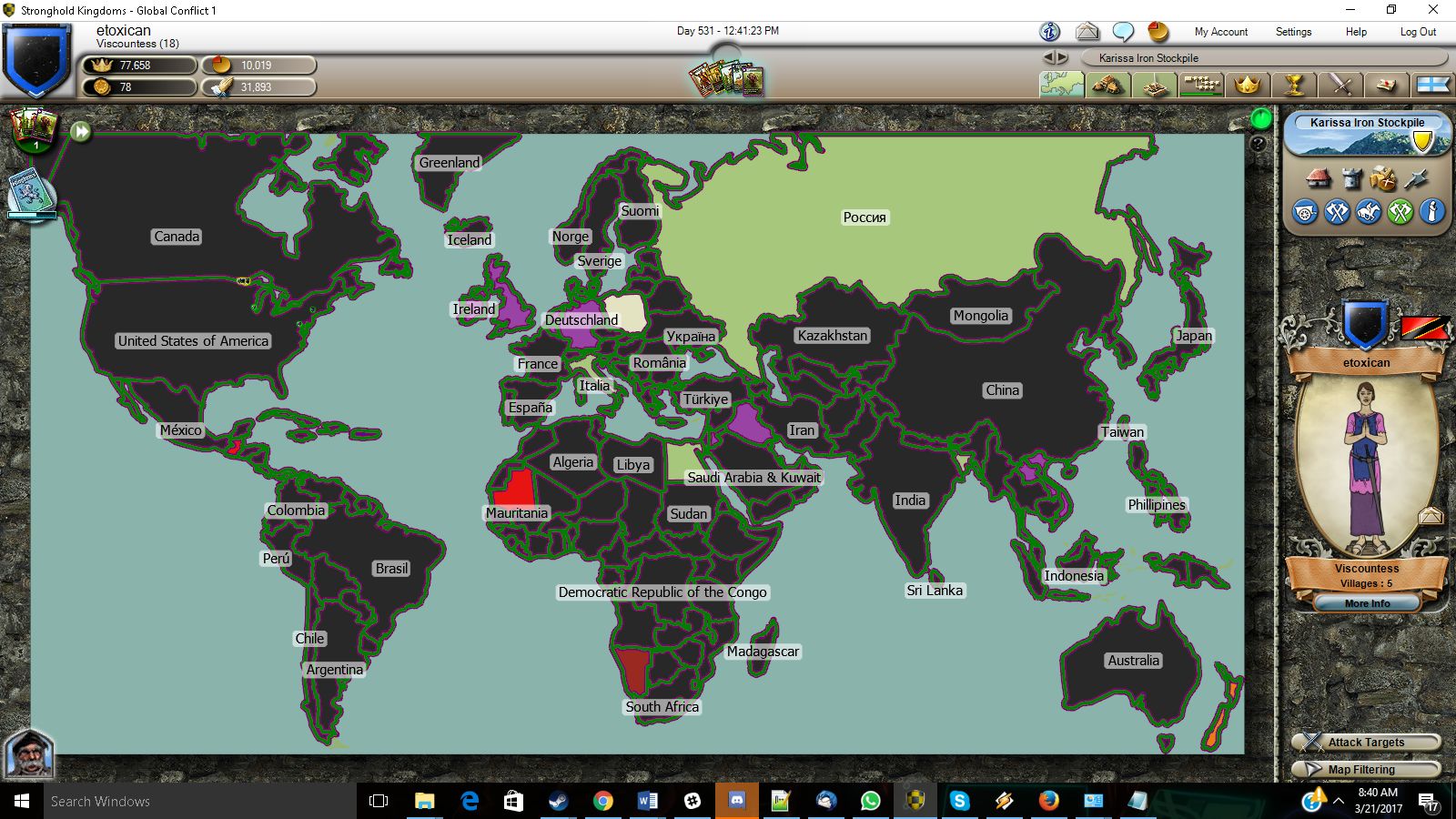Image resolution: width=1456 pixels, height=819 pixels.
Task: Click the blue horseman scout button
Action: 1369,212
